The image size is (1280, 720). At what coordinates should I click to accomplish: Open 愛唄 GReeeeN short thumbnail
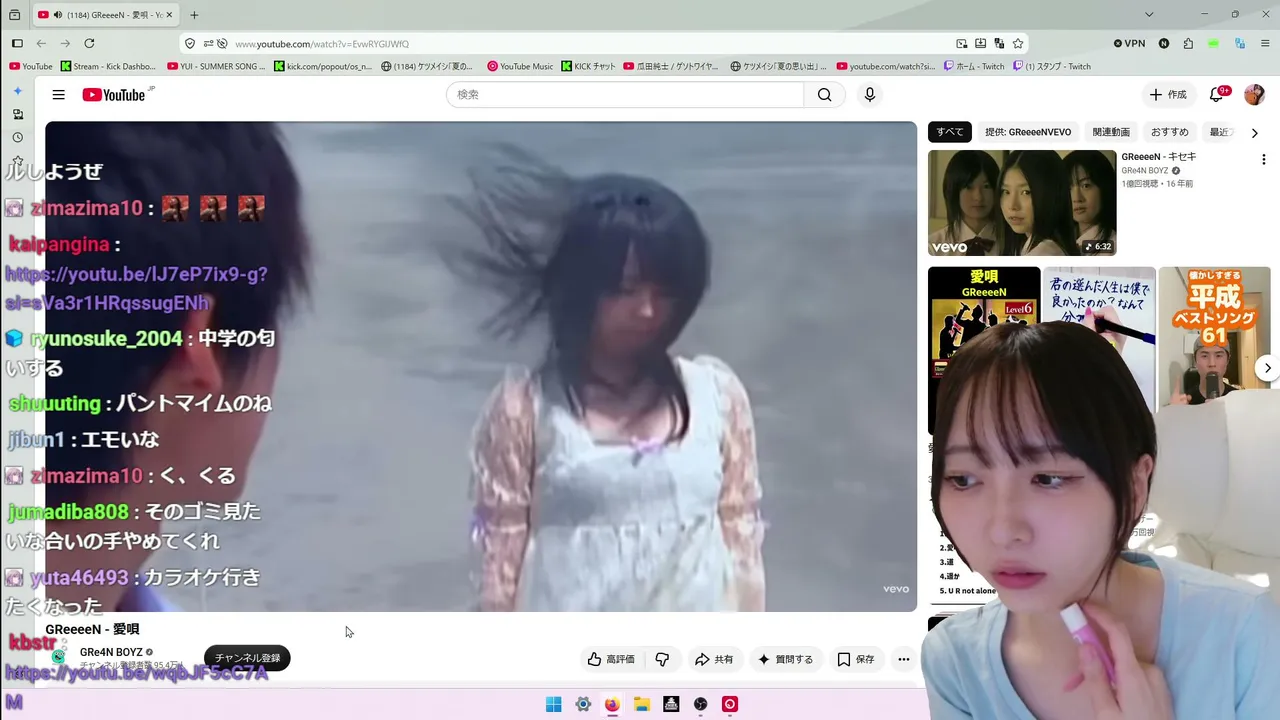click(x=984, y=350)
